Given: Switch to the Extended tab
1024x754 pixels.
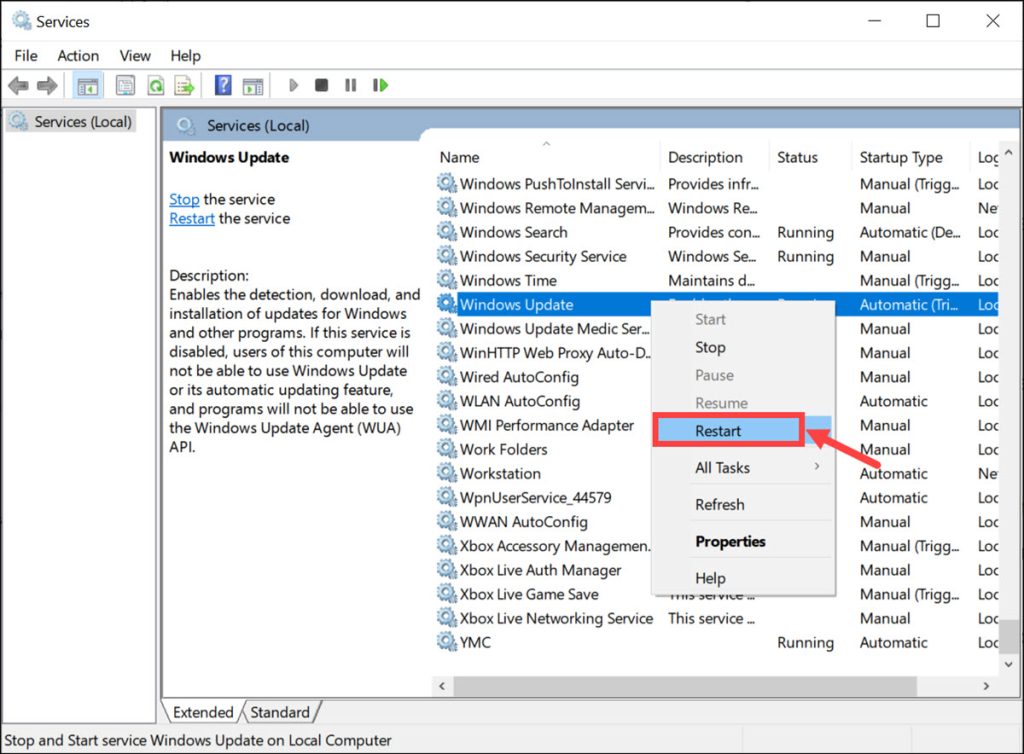Looking at the screenshot, I should [203, 712].
